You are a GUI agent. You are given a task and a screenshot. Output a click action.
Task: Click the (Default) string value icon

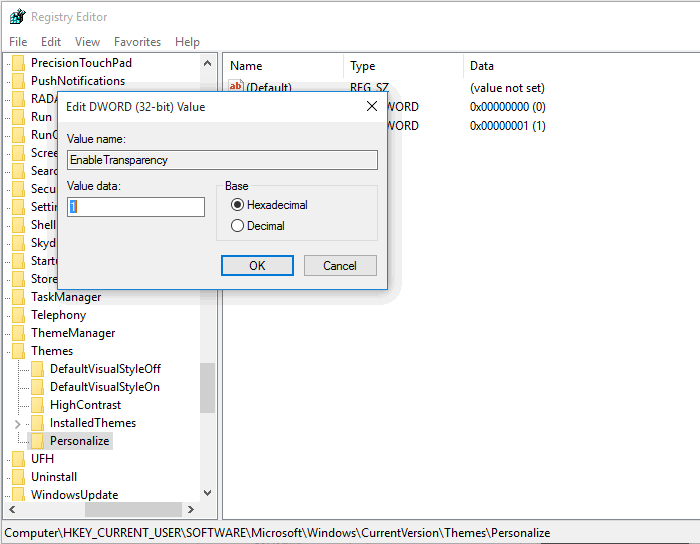point(236,86)
